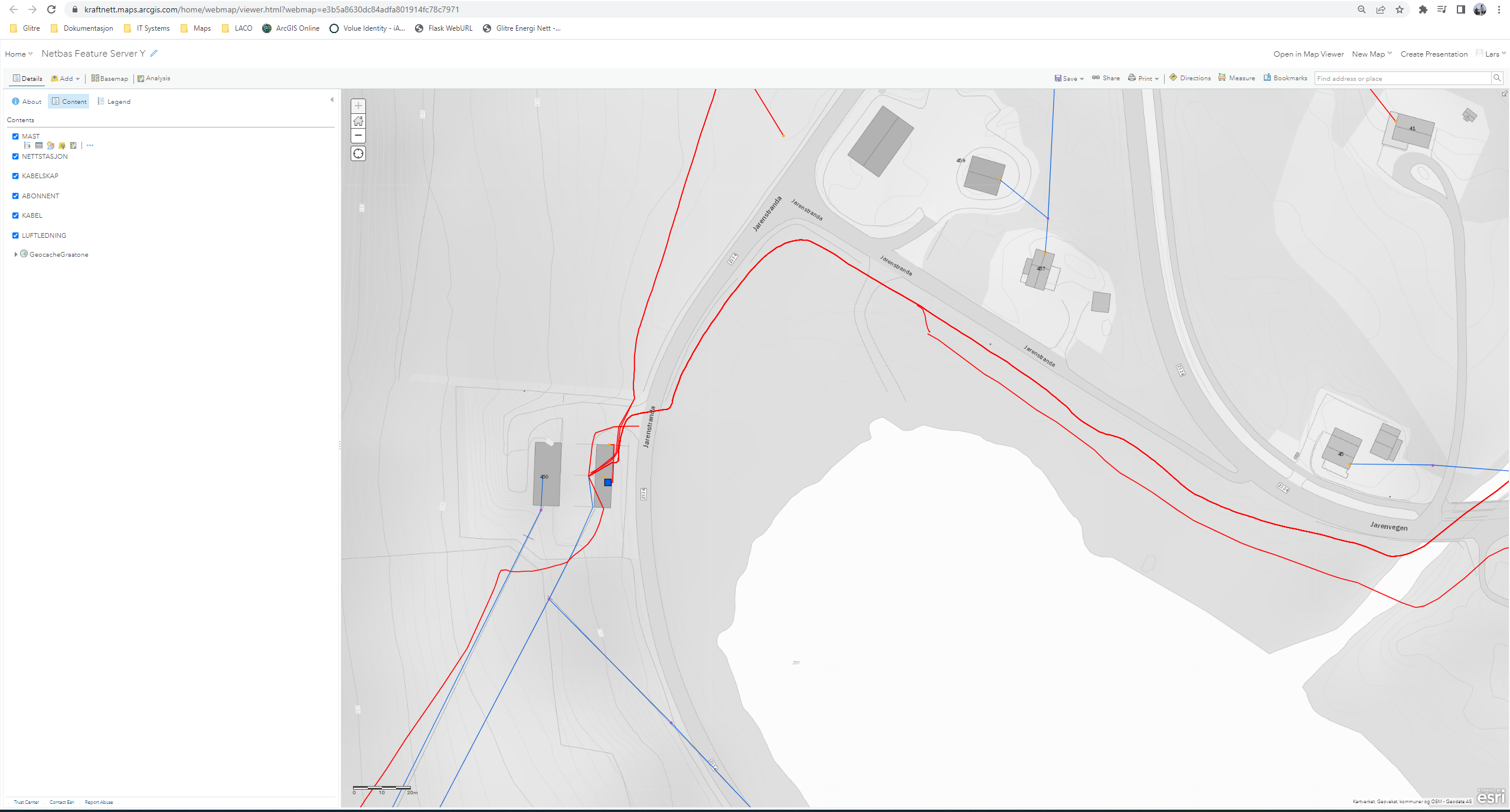Expand GeocacheGraatone basemap layer

15,254
